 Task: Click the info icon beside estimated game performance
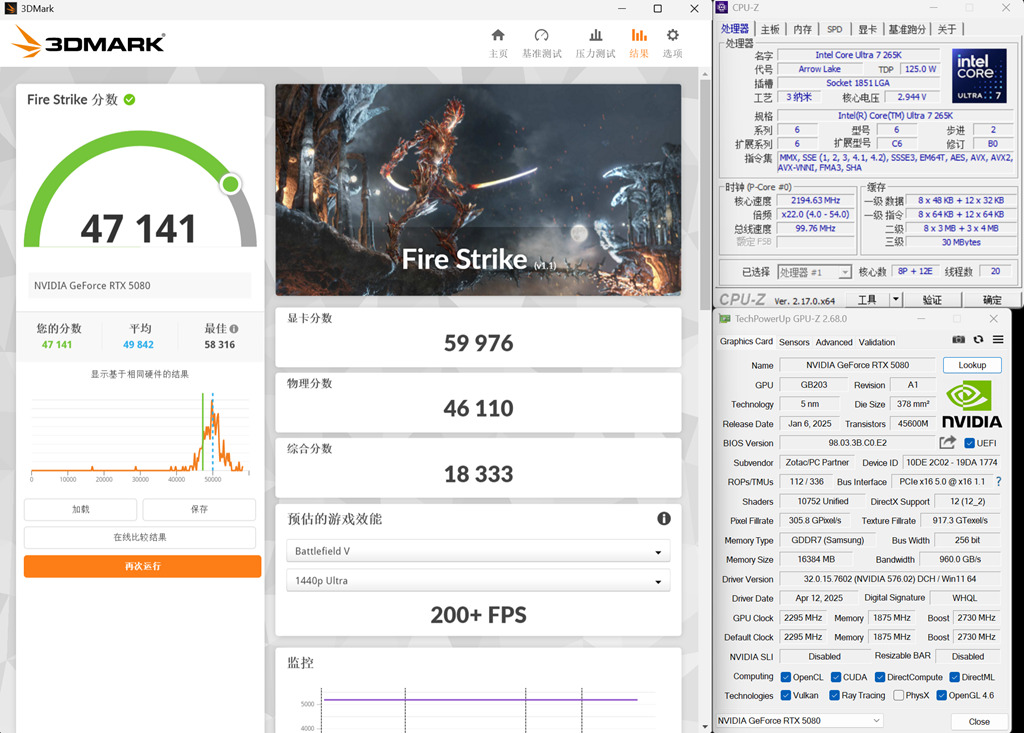(663, 519)
